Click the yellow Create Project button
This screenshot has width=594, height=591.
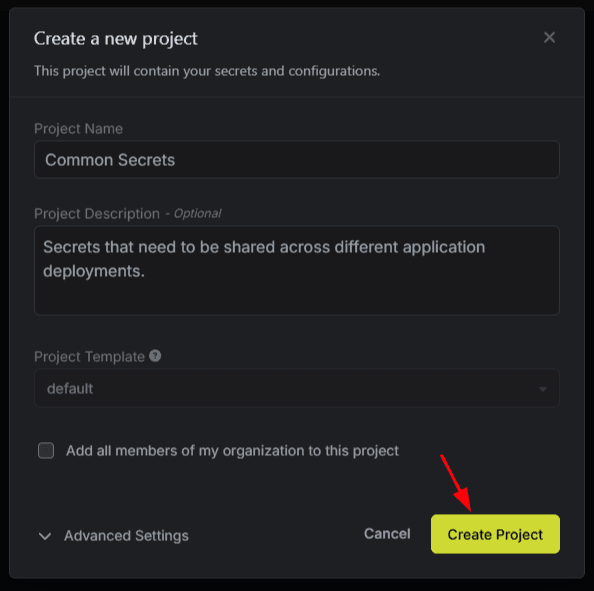[495, 534]
